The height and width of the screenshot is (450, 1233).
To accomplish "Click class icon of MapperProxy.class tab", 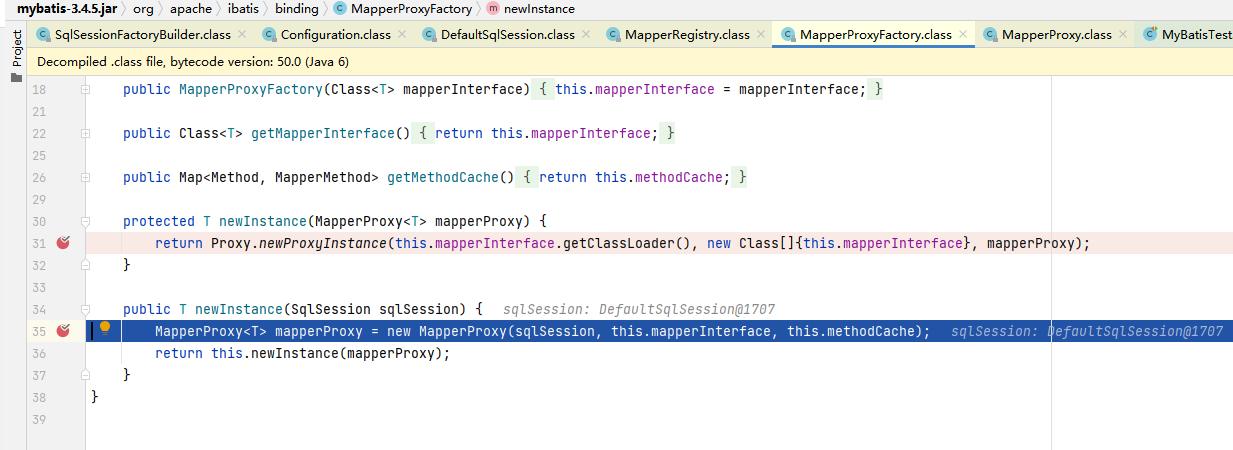I will [991, 34].
